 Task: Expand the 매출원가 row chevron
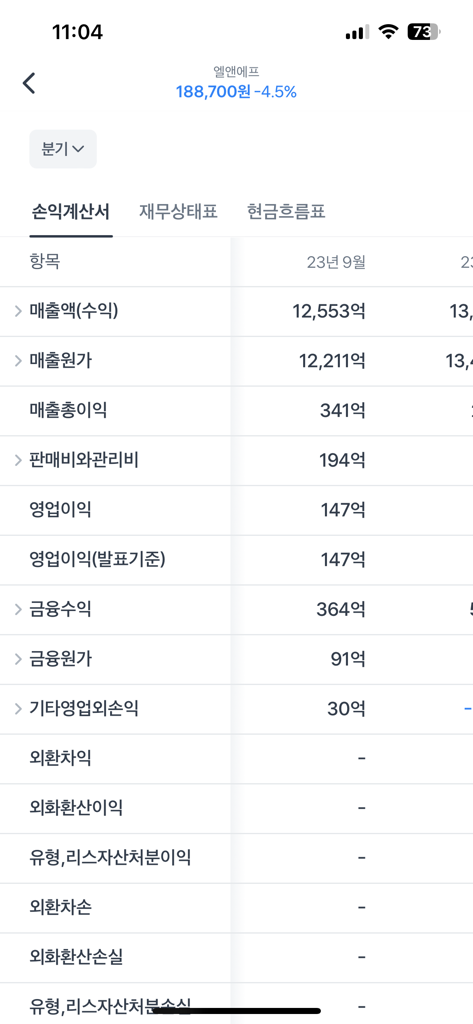[x=18, y=361]
